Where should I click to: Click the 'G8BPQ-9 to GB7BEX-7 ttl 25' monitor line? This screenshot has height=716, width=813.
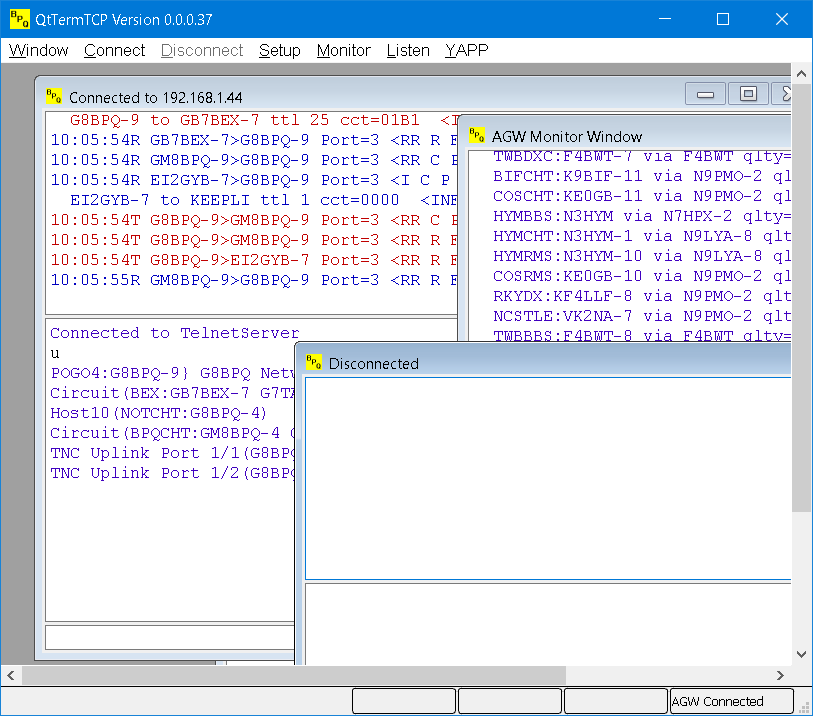click(263, 120)
